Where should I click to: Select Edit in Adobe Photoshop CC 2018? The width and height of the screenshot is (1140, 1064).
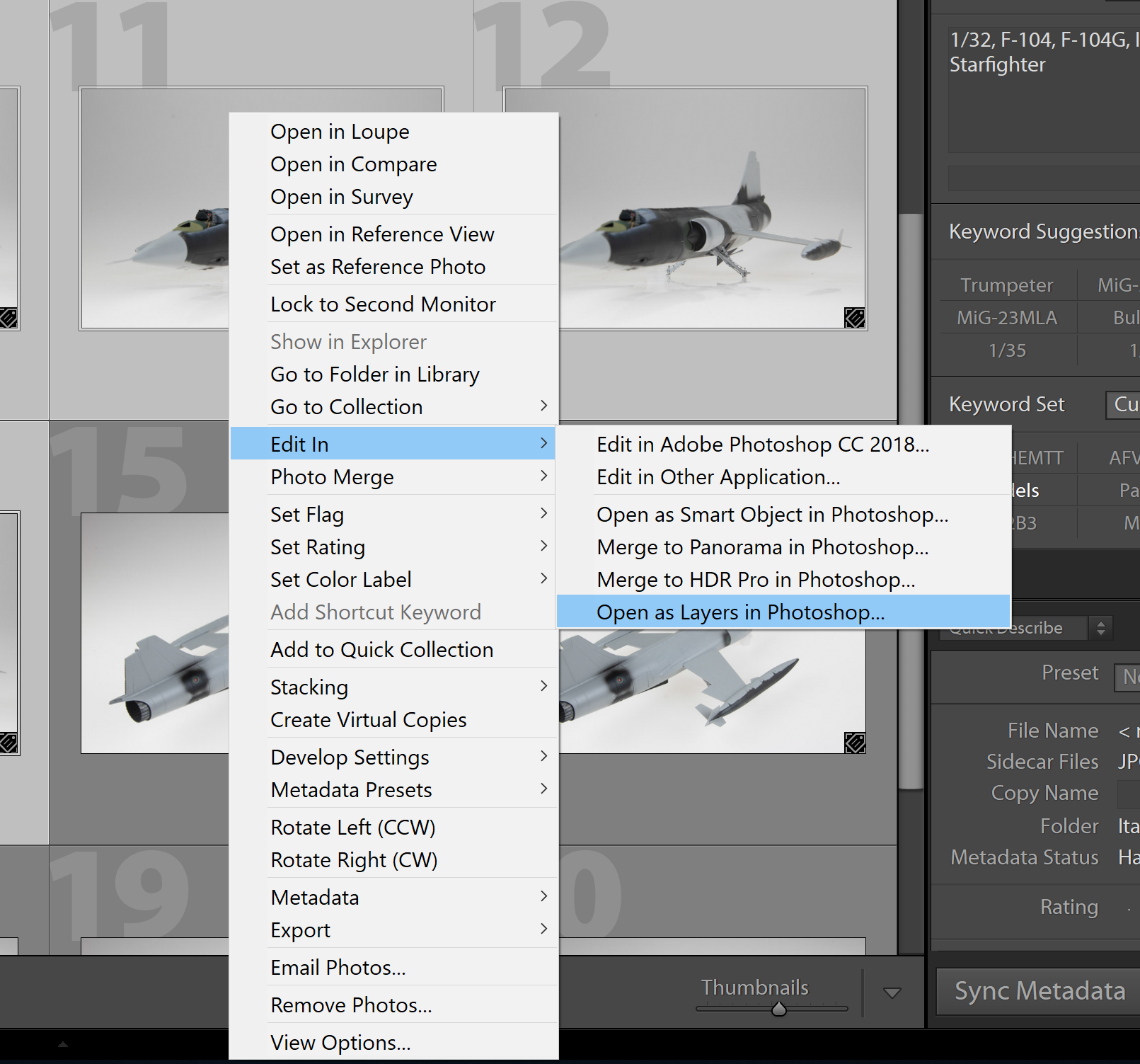[x=762, y=445]
